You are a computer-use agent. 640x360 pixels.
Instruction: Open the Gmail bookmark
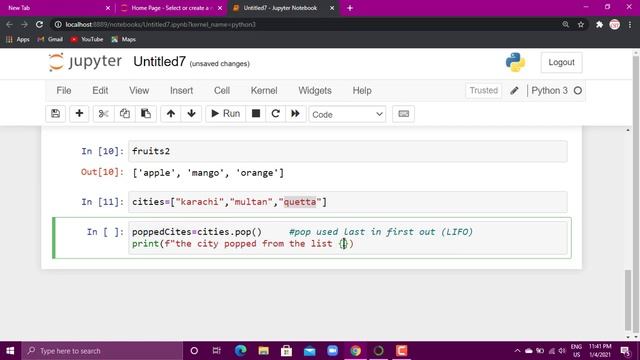pyautogui.click(x=50, y=40)
